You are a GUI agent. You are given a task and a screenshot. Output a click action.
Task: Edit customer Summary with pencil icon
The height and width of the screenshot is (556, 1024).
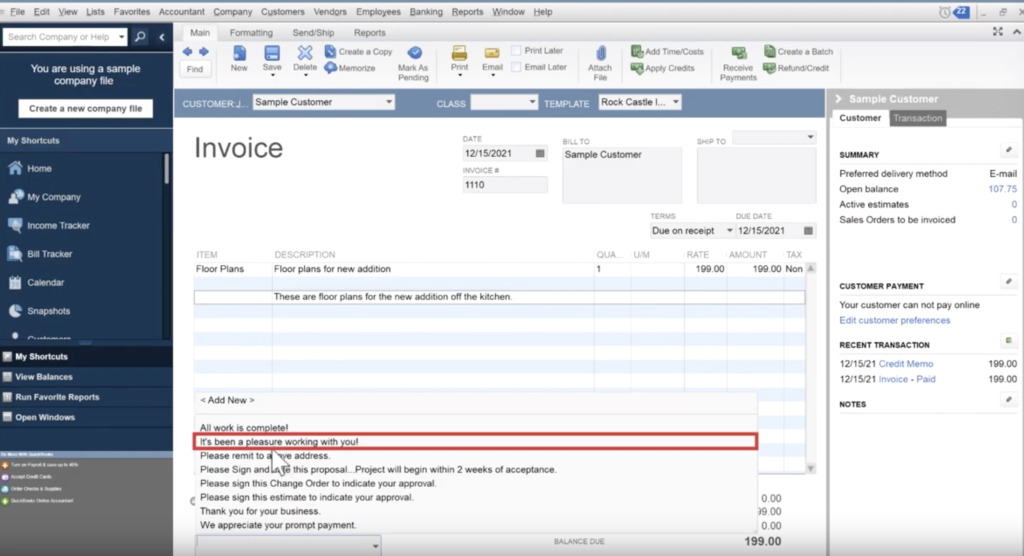tap(1009, 150)
